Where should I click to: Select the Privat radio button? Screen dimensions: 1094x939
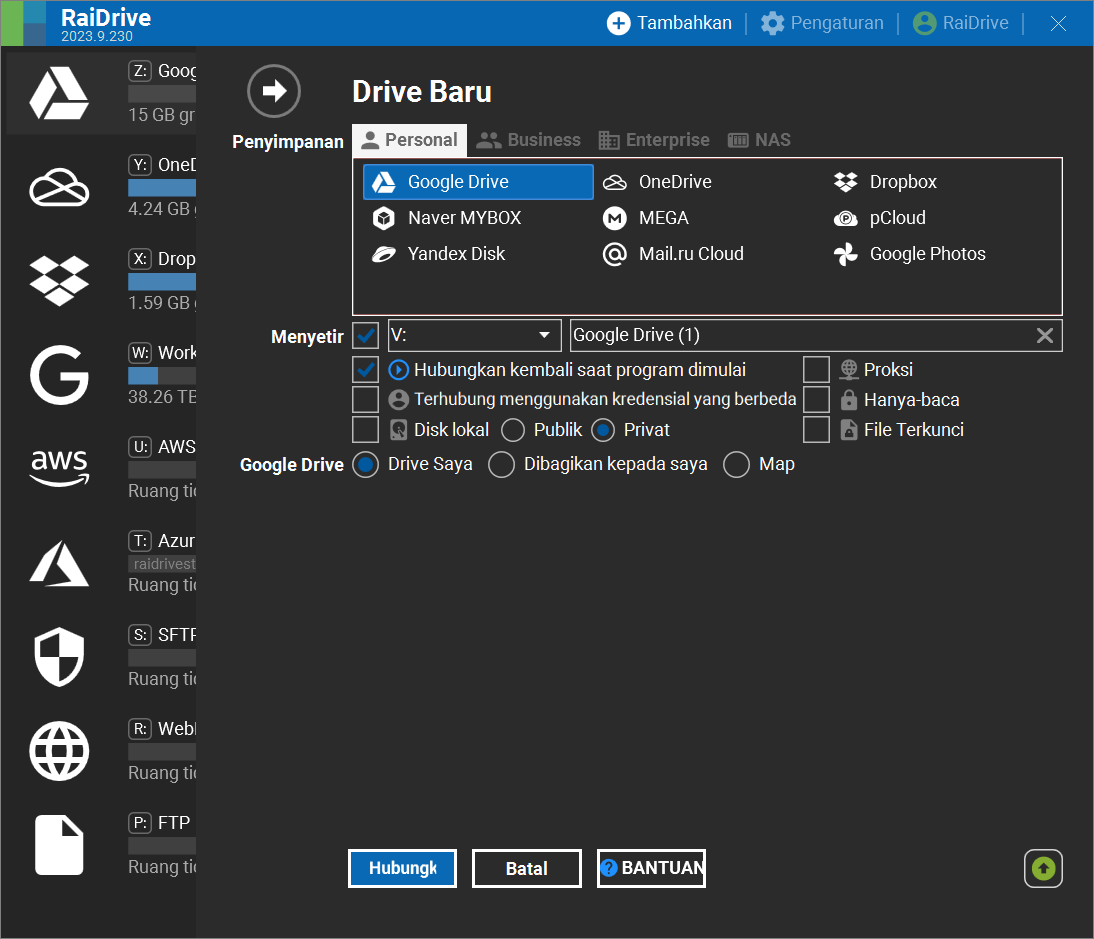603,430
